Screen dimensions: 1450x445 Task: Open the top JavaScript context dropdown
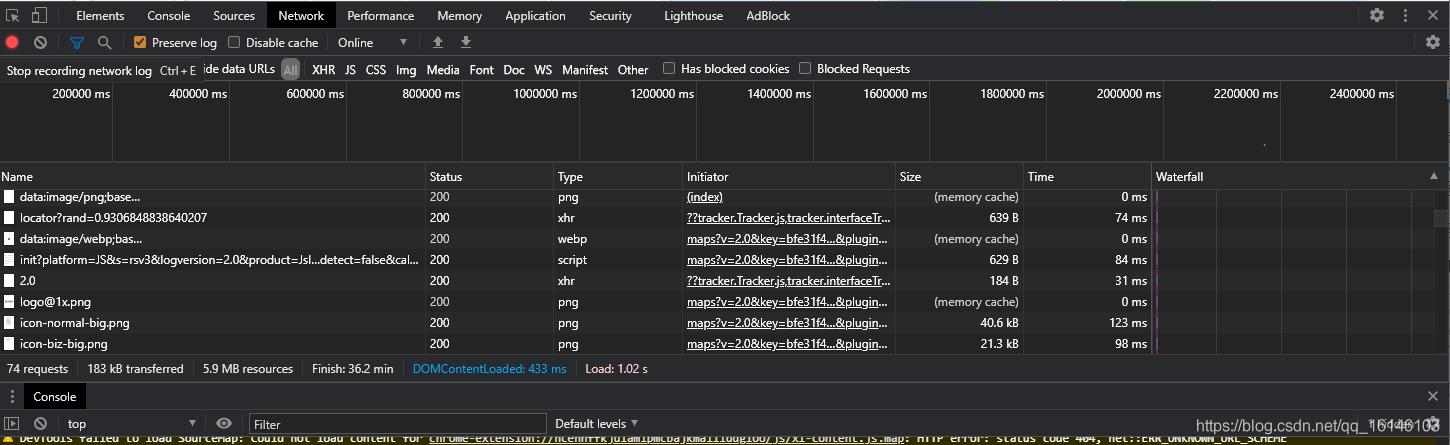coord(132,424)
